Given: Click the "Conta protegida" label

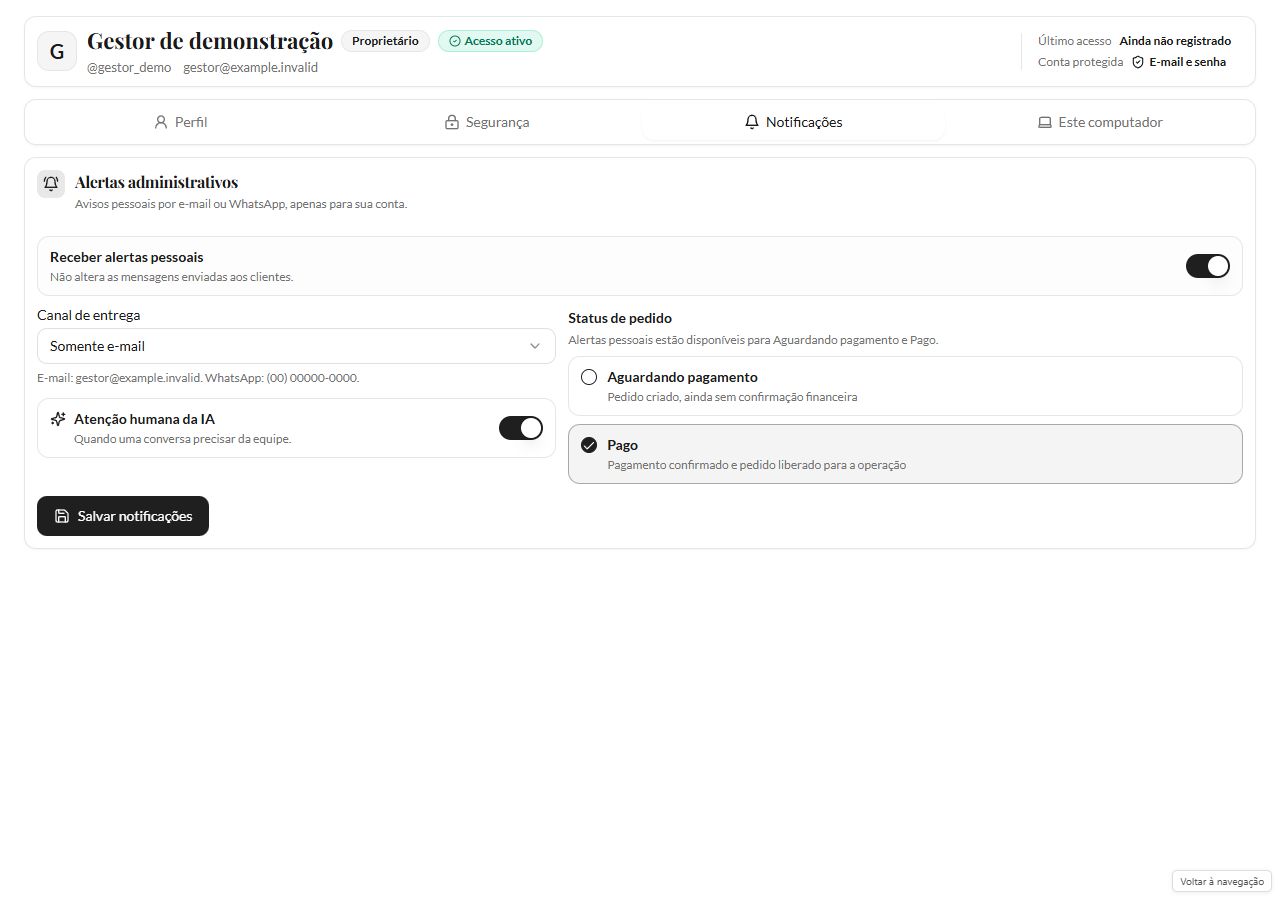Looking at the screenshot, I should coord(1080,62).
